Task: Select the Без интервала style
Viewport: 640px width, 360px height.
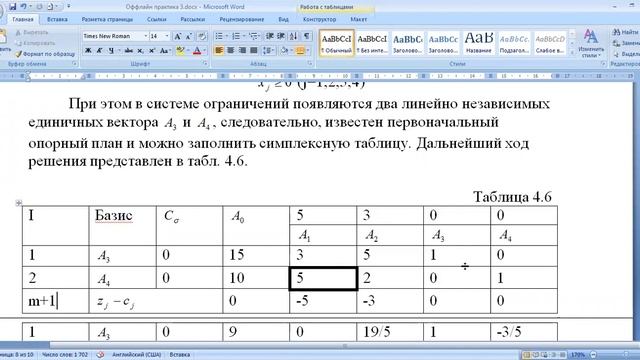Action: pyautogui.click(x=372, y=43)
